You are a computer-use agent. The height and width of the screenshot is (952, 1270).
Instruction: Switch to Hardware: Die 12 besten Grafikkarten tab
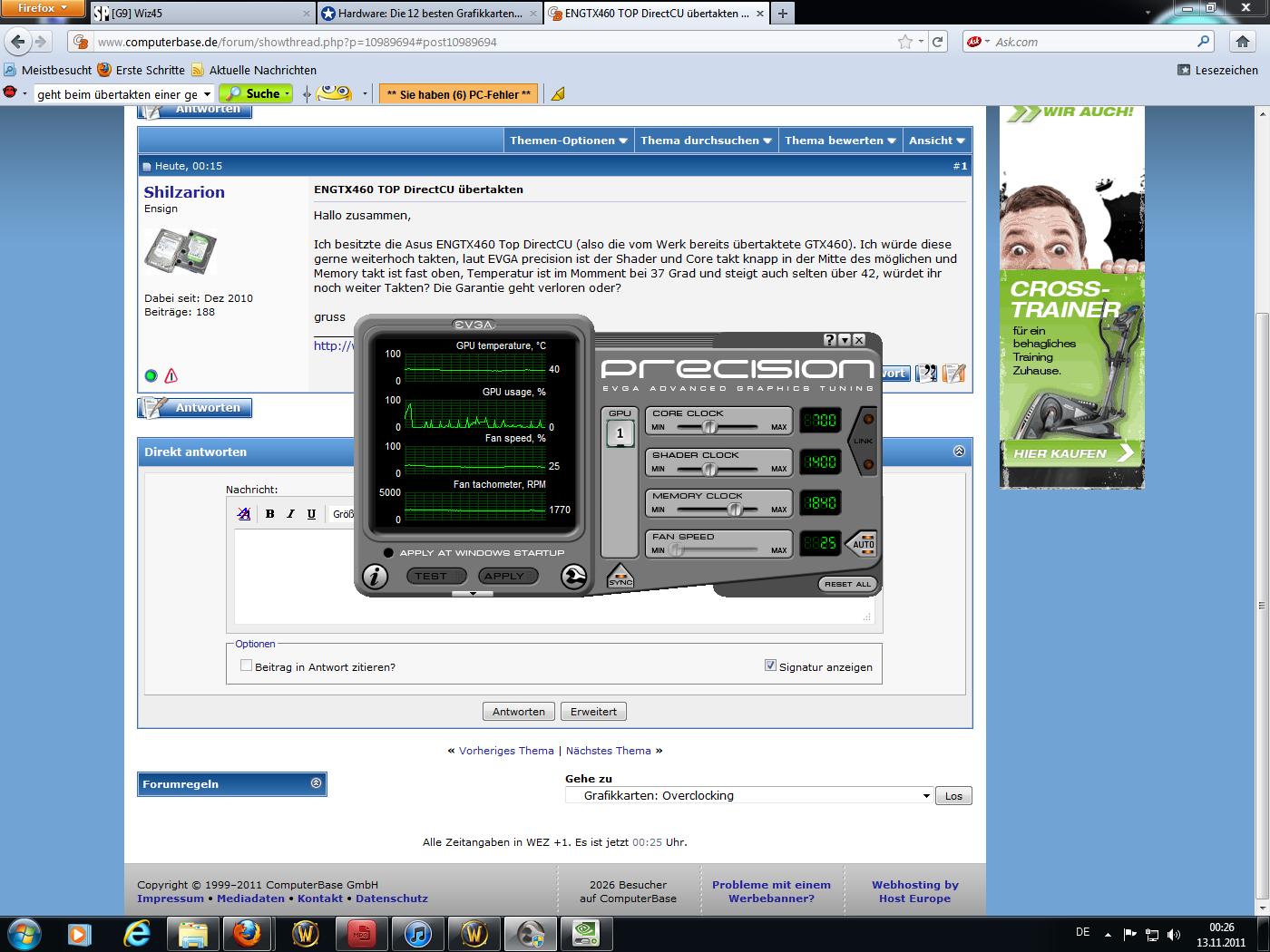coord(429,14)
